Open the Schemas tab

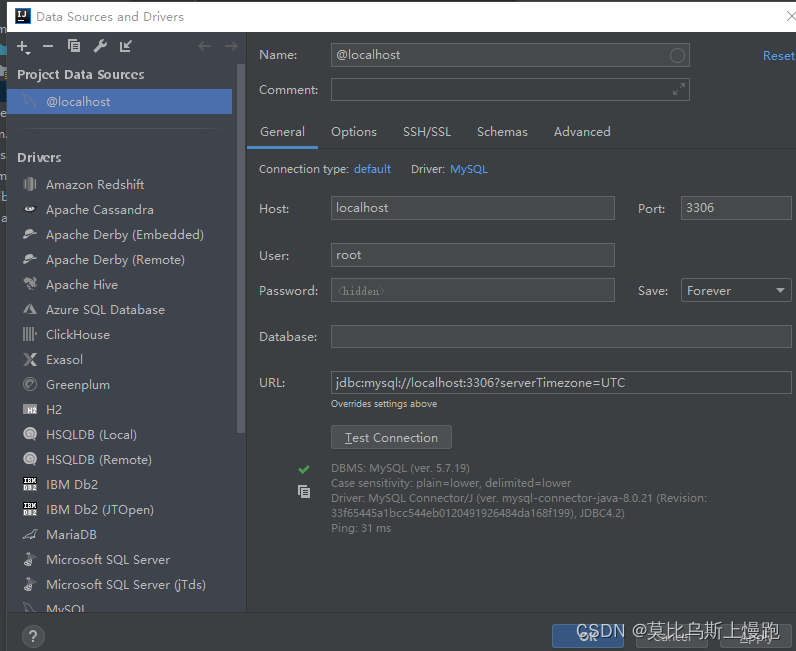pos(502,132)
